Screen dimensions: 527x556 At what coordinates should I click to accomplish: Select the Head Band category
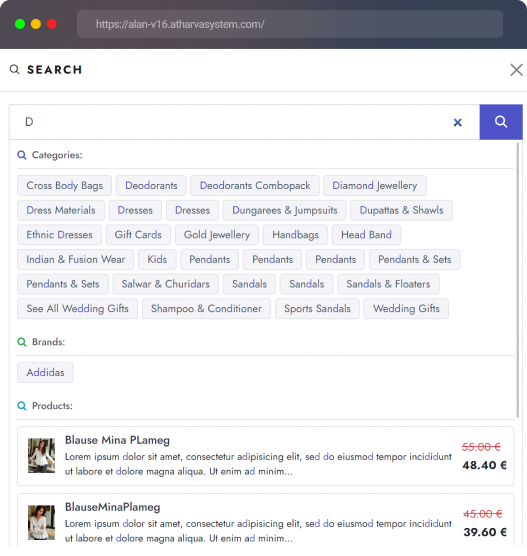(366, 235)
